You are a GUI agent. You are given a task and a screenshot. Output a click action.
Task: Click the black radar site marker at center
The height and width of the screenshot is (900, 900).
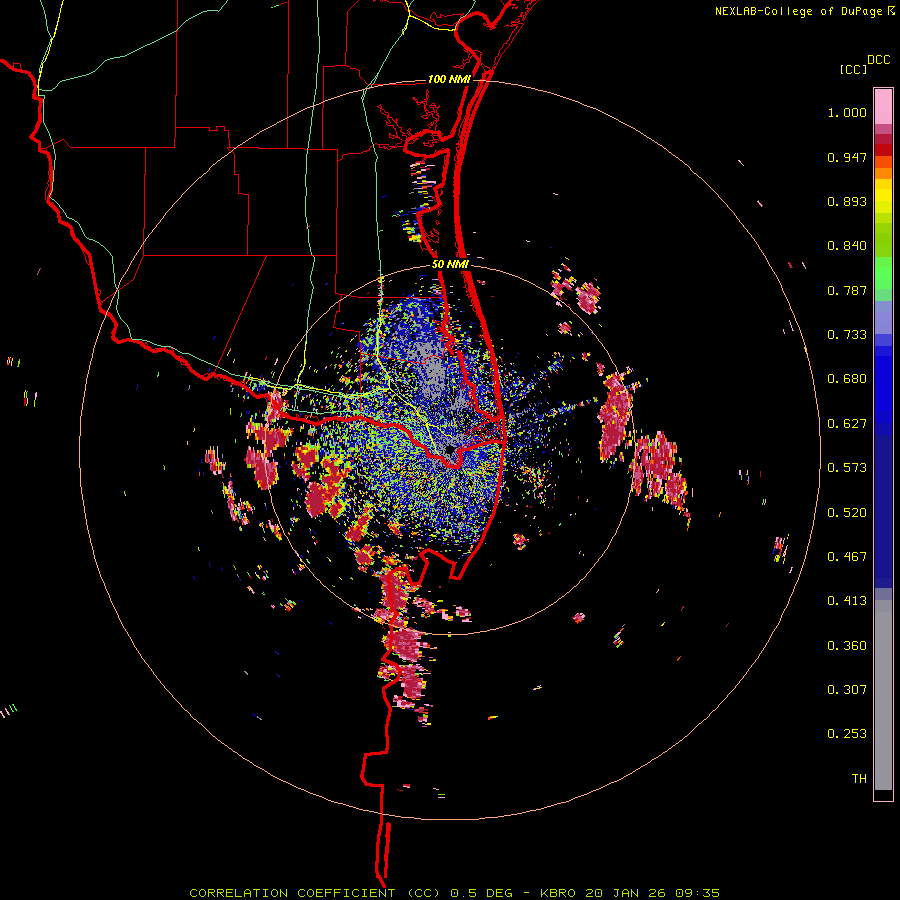point(451,448)
